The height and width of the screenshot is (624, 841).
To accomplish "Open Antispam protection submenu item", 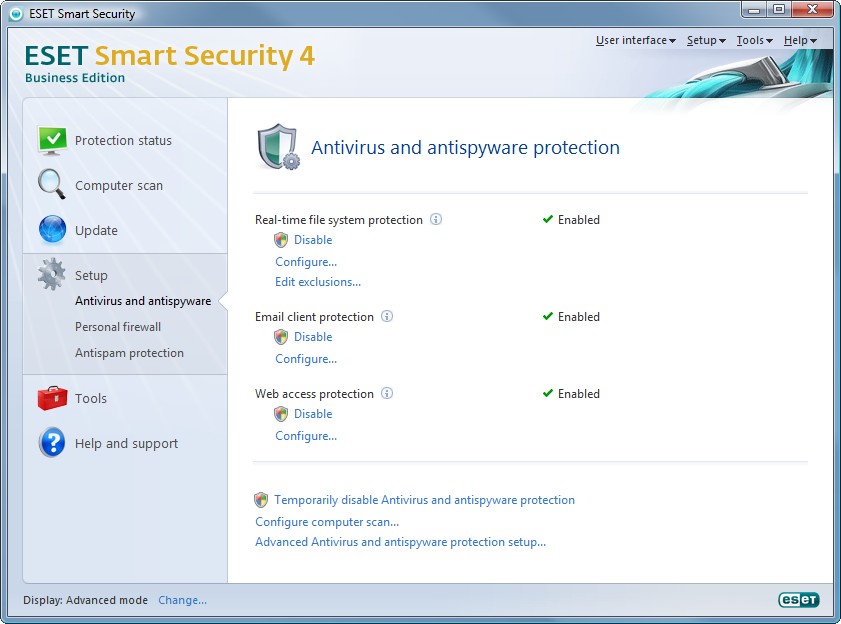I will (x=129, y=353).
